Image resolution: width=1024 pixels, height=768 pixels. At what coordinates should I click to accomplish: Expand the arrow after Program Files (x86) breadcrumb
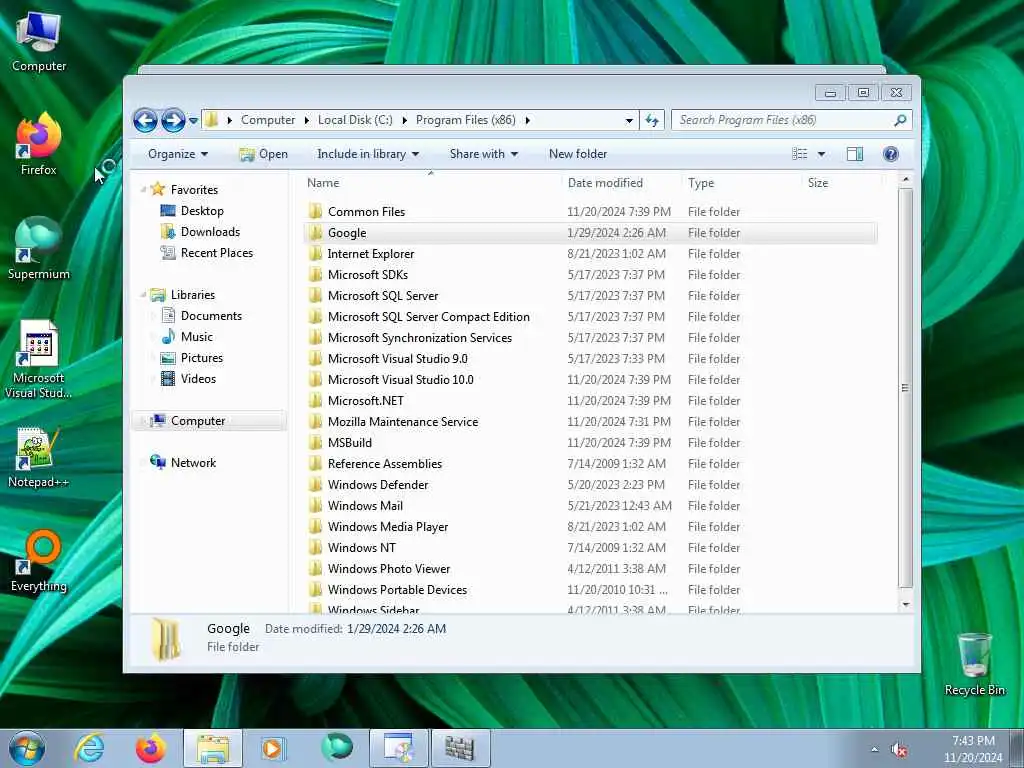click(528, 120)
